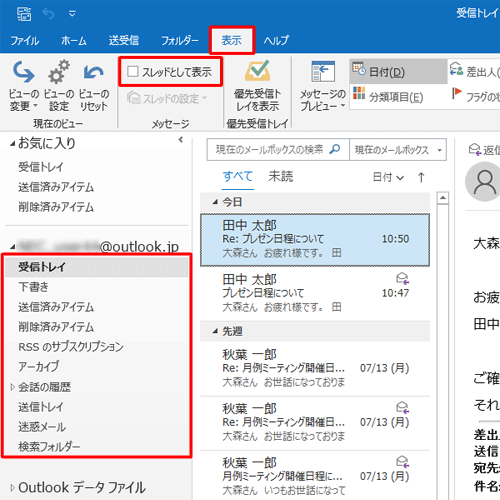Click the message list scroll-up arrow
The image size is (500, 500).
(x=443, y=198)
